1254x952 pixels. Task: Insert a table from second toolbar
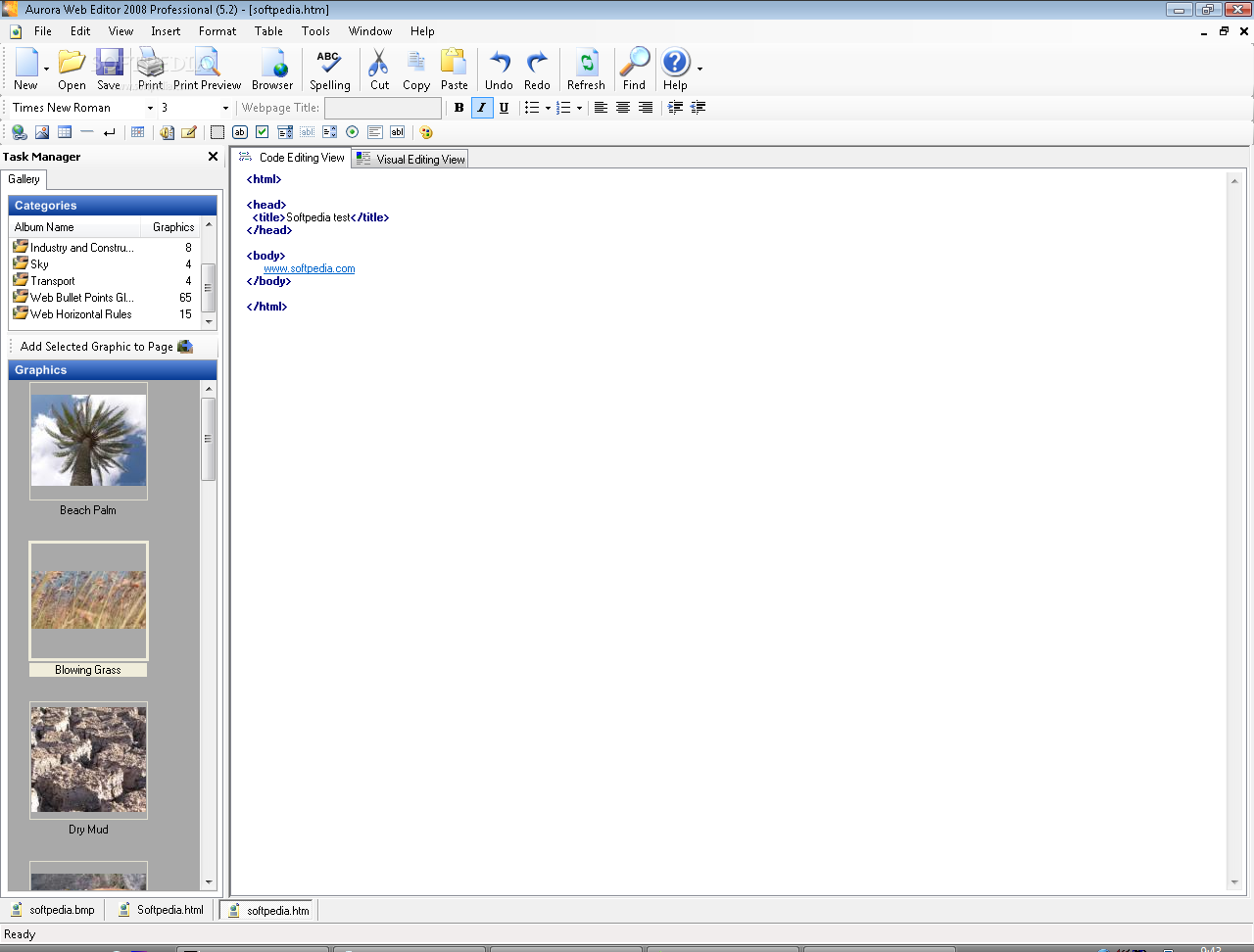pos(65,132)
